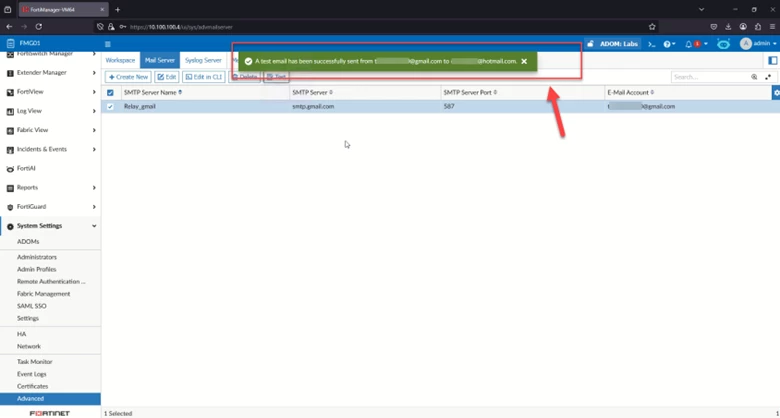Collapse the System Settings menu chevron
Screen dimensions: 780x418
tap(94, 226)
